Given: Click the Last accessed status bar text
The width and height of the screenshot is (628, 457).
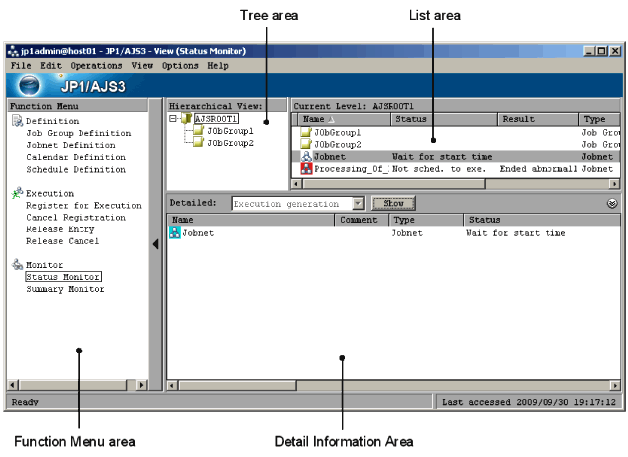Looking at the screenshot, I should click(x=529, y=402).
